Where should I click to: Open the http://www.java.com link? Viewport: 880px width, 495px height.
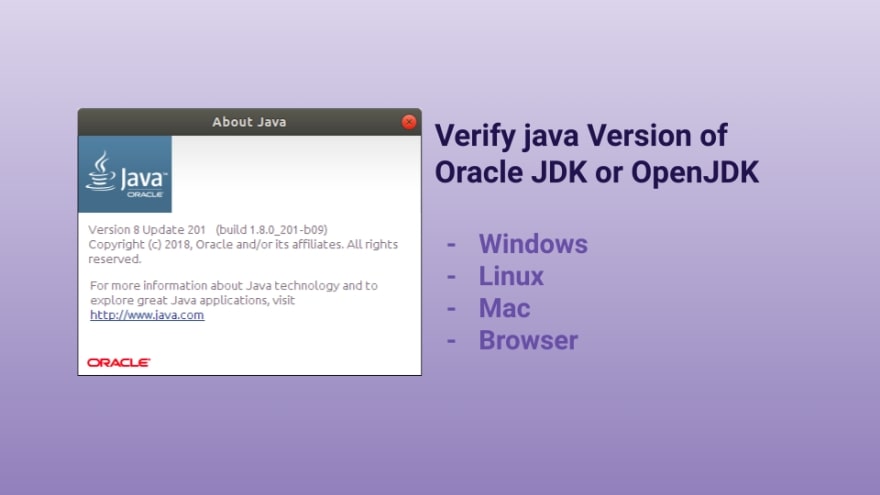click(x=147, y=315)
